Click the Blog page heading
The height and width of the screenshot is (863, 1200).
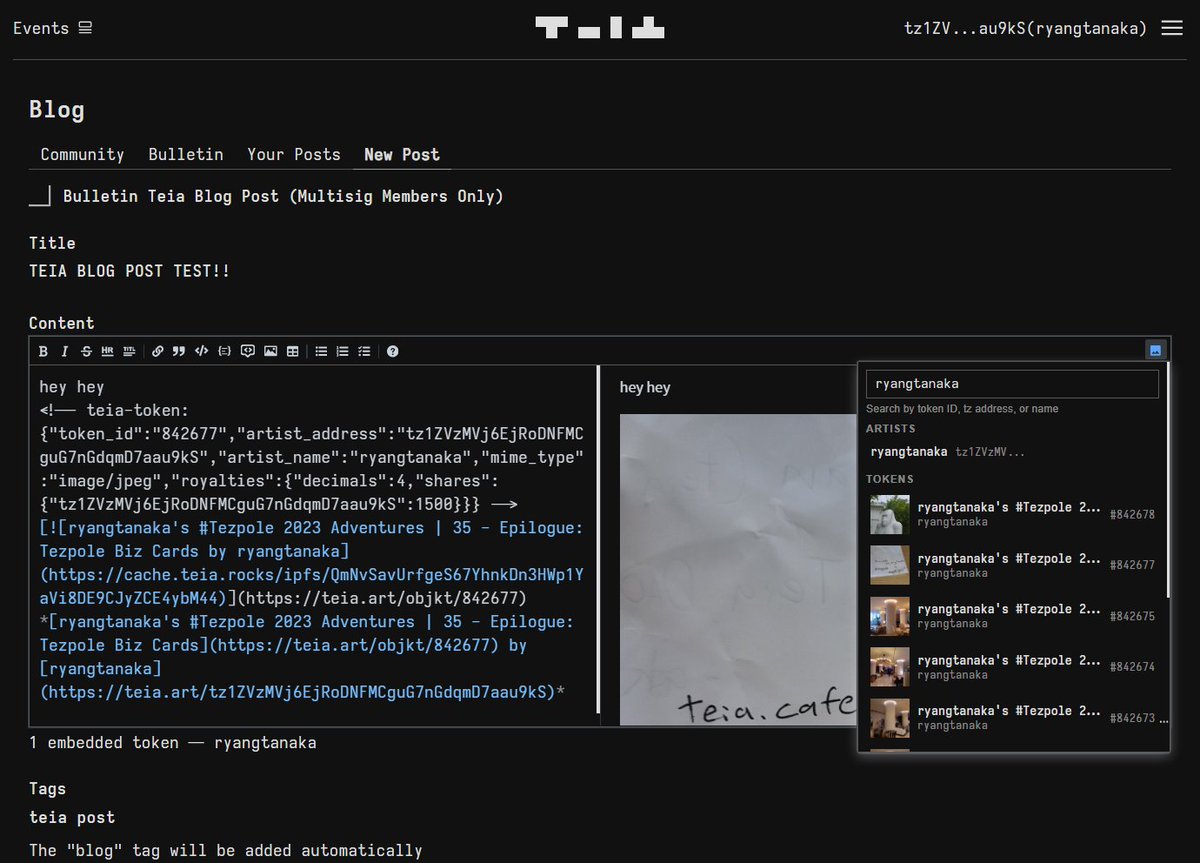click(57, 110)
